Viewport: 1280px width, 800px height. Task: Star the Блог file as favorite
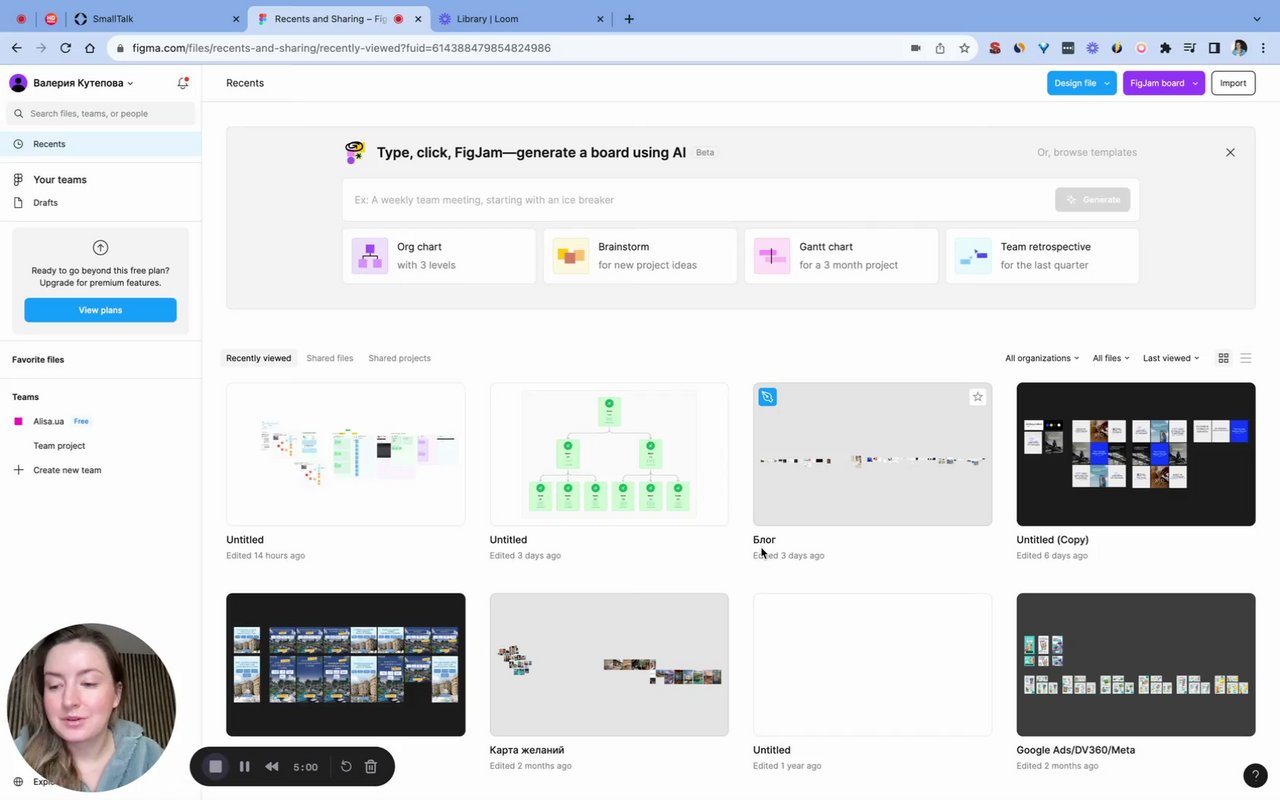[x=977, y=397]
